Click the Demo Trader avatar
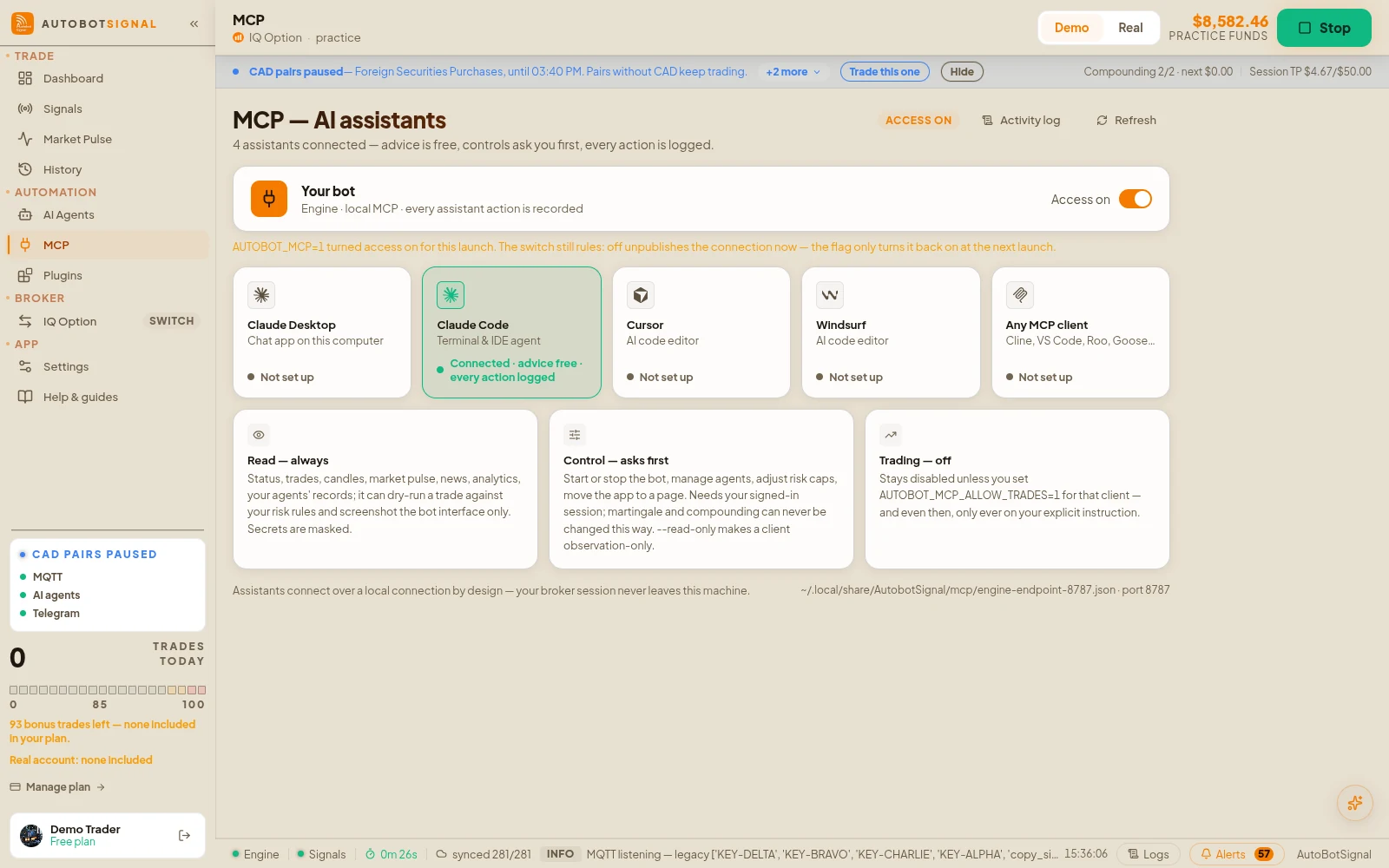Viewport: 1389px width, 868px height. (31, 836)
